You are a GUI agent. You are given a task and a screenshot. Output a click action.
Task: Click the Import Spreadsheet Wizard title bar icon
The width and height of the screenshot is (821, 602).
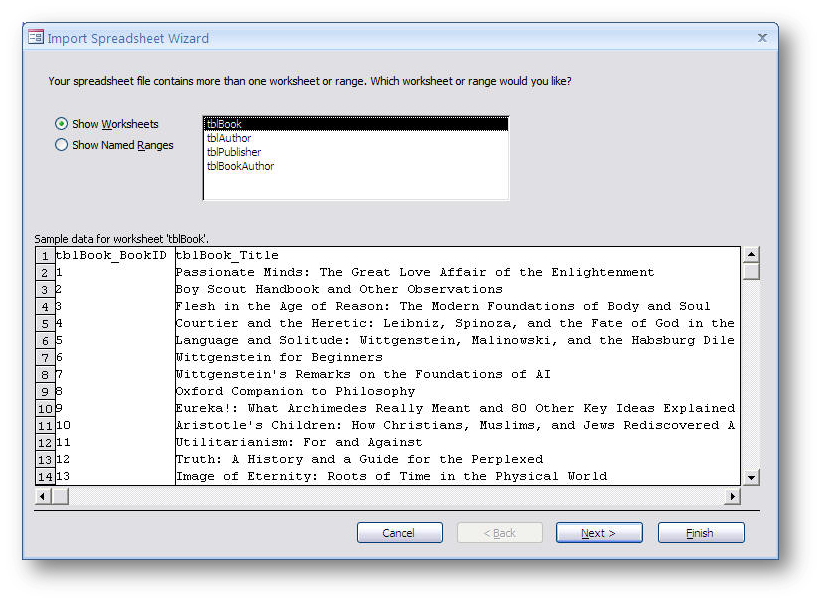(35, 37)
